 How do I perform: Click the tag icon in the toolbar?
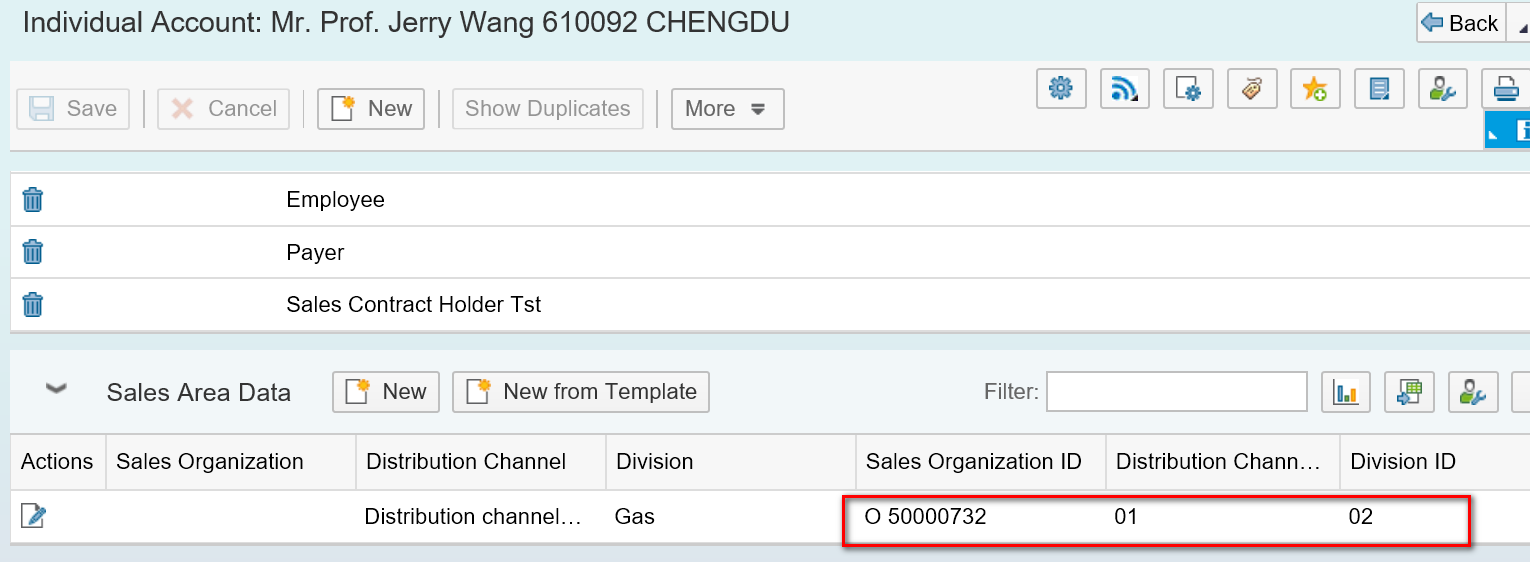point(1252,89)
